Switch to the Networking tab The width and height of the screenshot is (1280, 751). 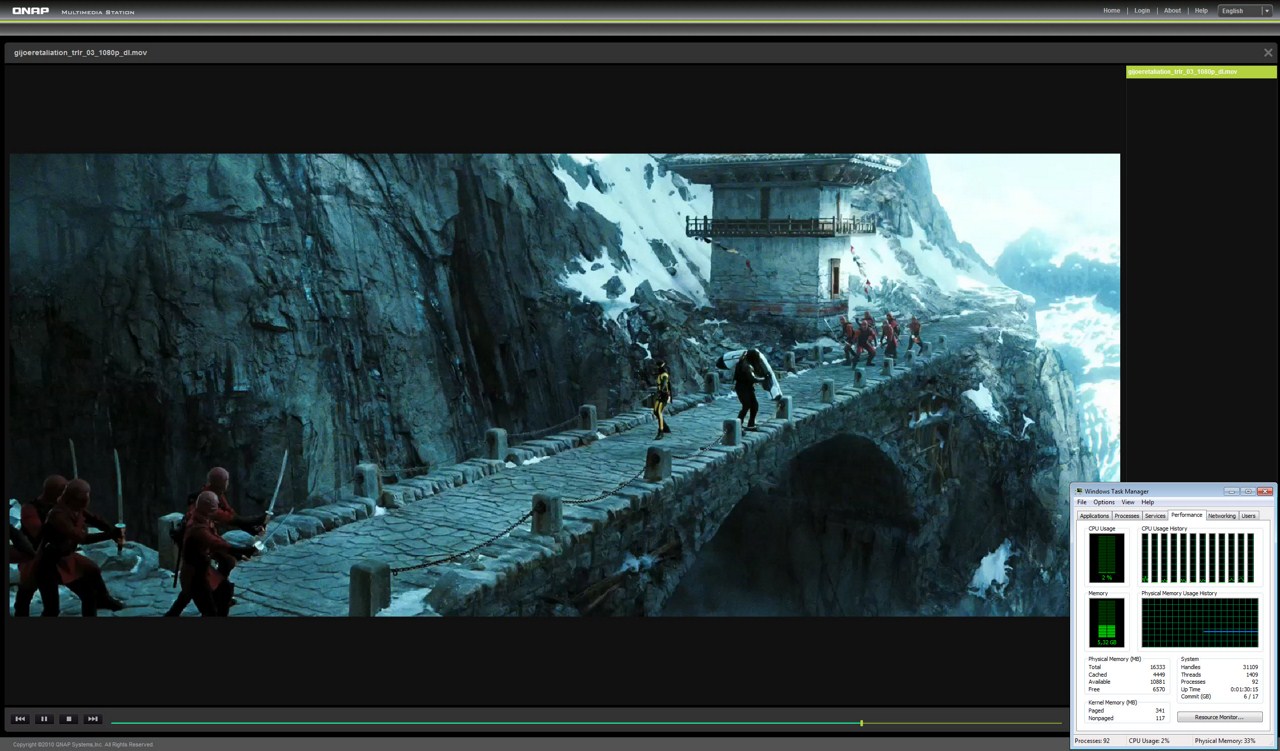tap(1222, 516)
